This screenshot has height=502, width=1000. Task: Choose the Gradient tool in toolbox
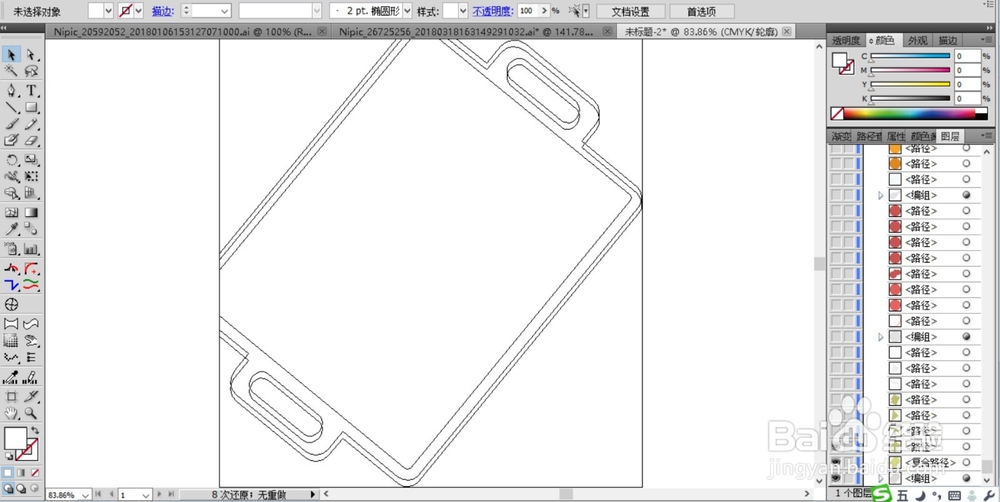click(31, 212)
